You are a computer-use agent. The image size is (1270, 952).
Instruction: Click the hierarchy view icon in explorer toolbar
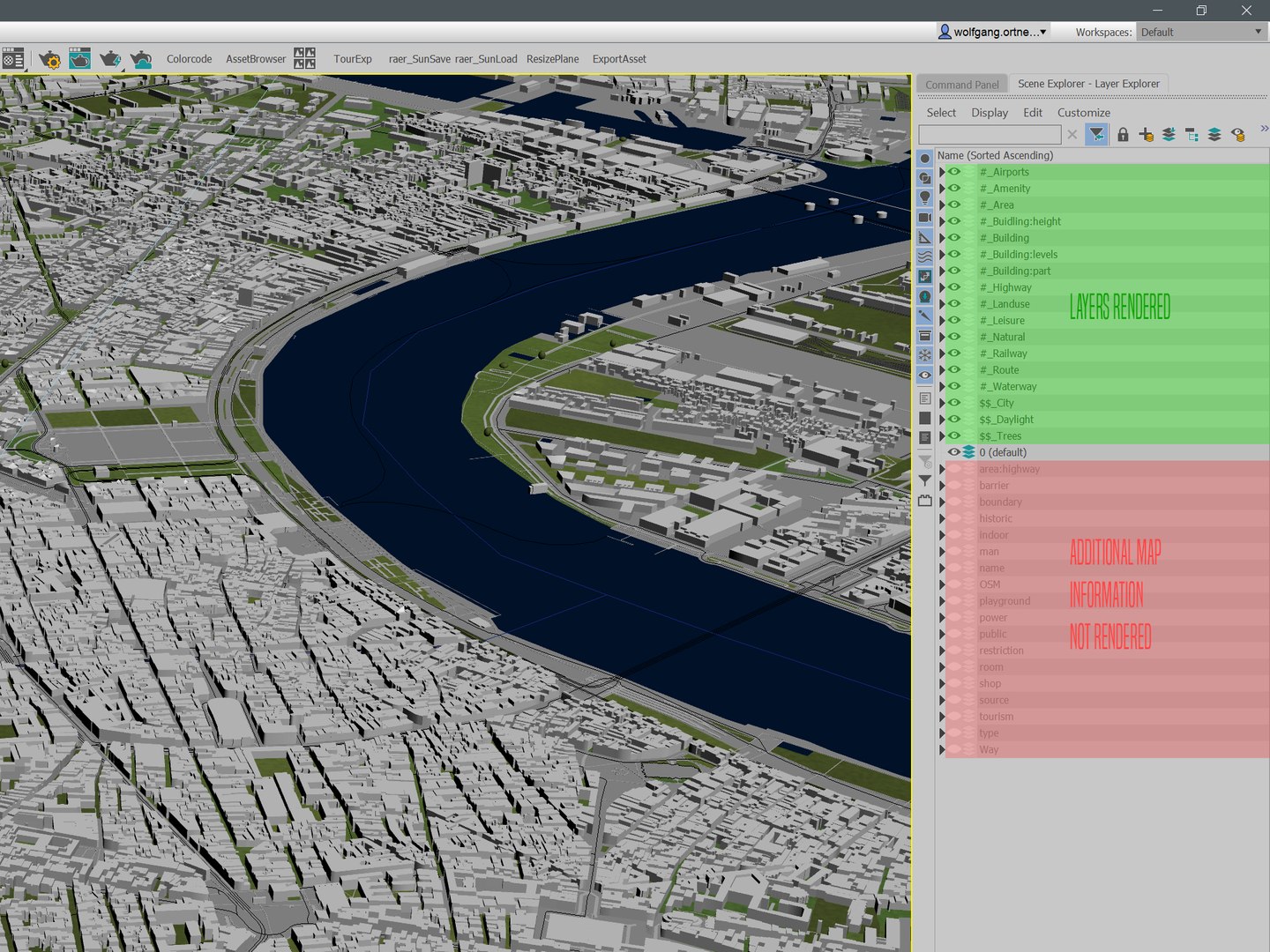coord(1192,134)
